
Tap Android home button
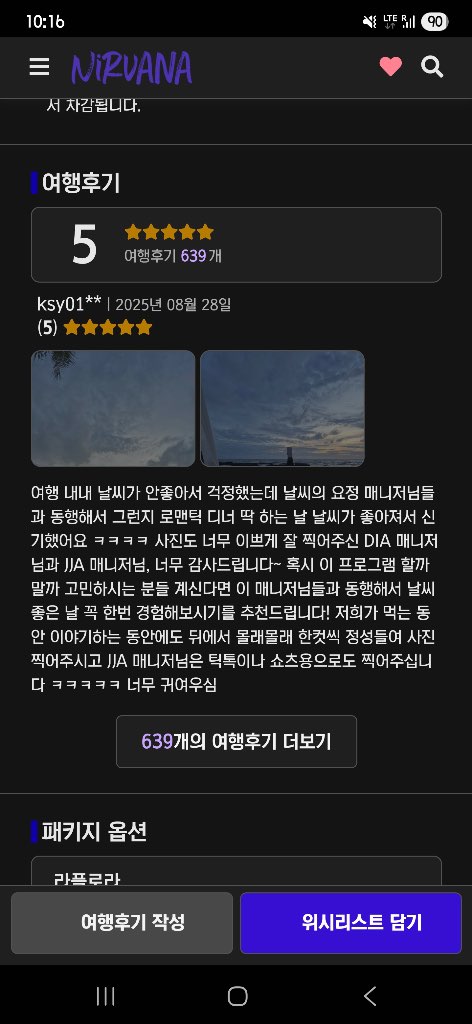(x=238, y=996)
